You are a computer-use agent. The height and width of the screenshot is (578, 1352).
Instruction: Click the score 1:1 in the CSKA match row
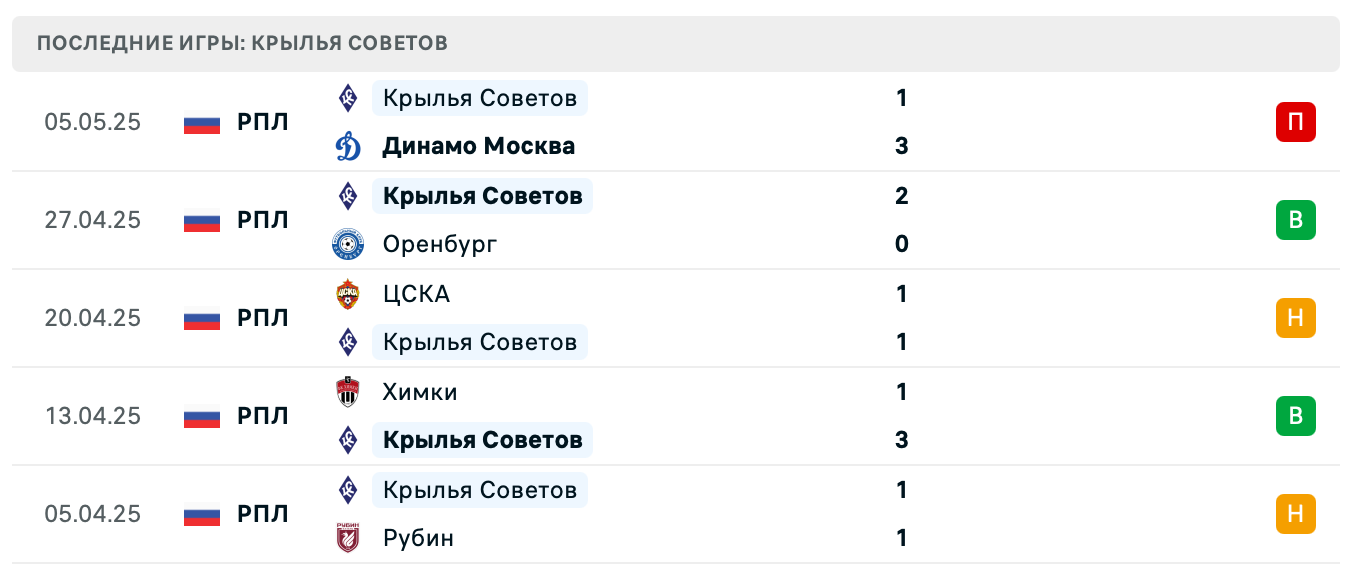tap(901, 318)
